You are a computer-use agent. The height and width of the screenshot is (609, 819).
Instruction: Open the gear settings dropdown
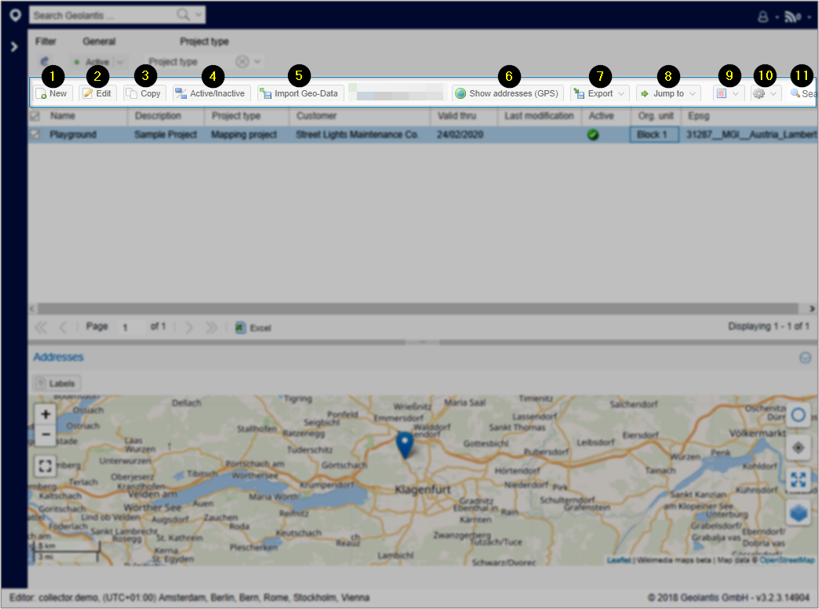(x=765, y=93)
